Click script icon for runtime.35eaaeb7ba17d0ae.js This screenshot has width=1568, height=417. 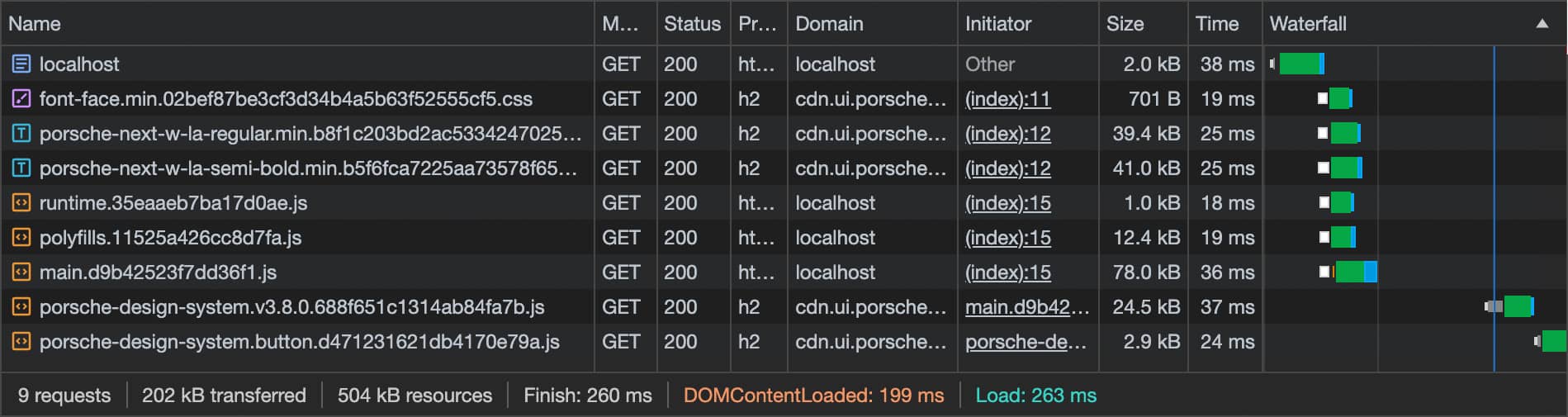pos(21,202)
